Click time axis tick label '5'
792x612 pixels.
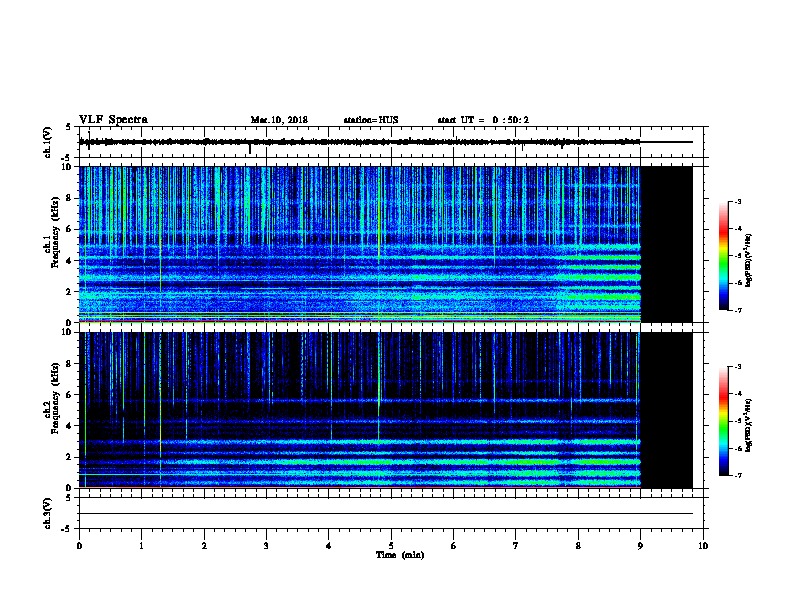pos(391,546)
